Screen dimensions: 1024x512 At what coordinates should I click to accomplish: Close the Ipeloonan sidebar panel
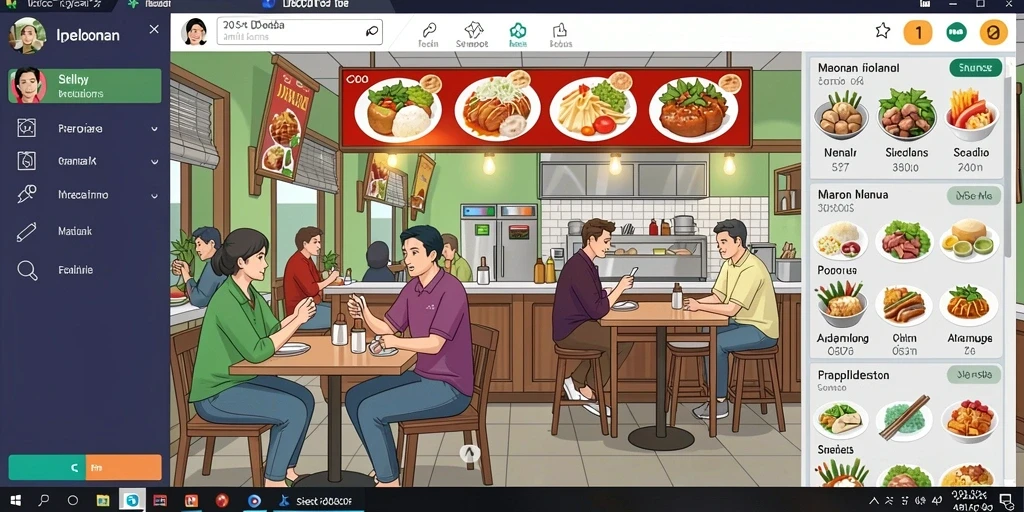point(154,29)
